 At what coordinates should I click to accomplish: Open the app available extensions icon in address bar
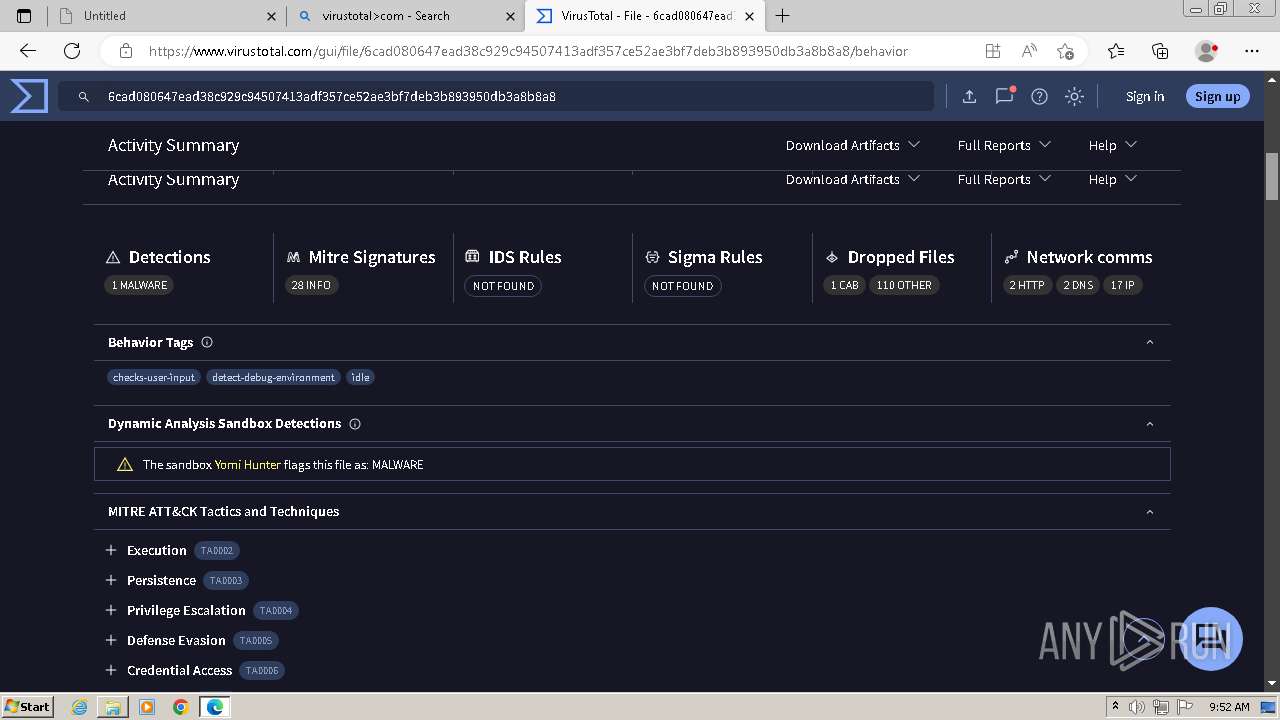[992, 51]
